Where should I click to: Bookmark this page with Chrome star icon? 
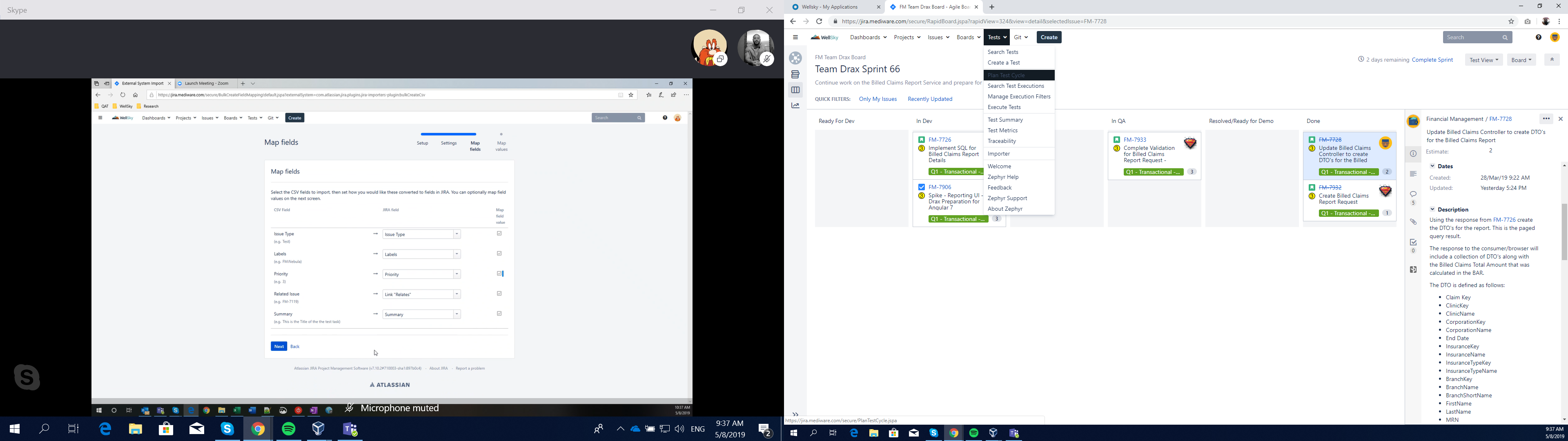click(x=1511, y=21)
